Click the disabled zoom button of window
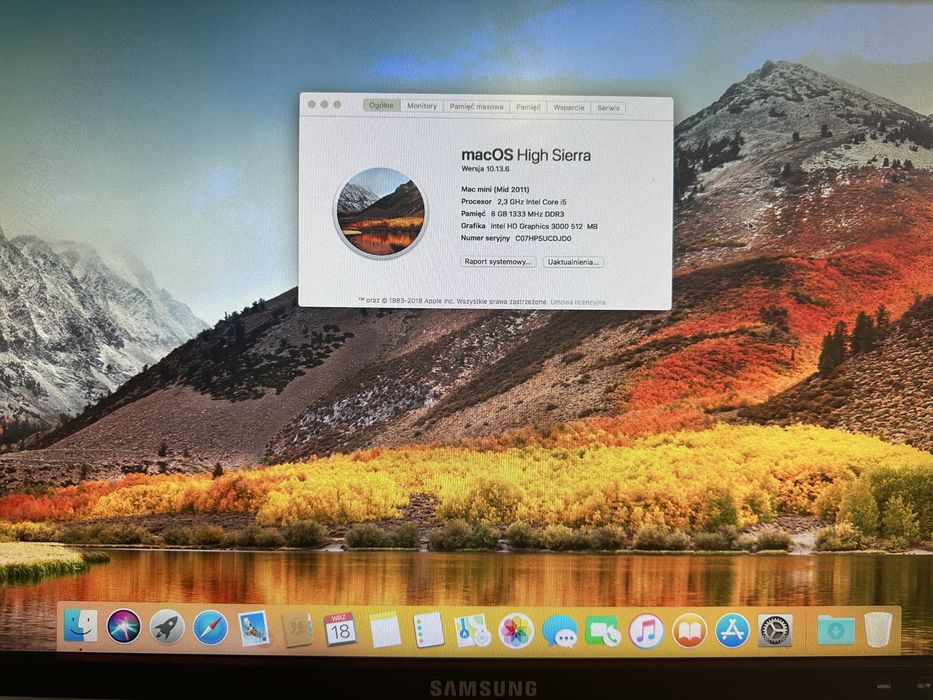Screen dimensions: 933x700 pyautogui.click(x=337, y=105)
